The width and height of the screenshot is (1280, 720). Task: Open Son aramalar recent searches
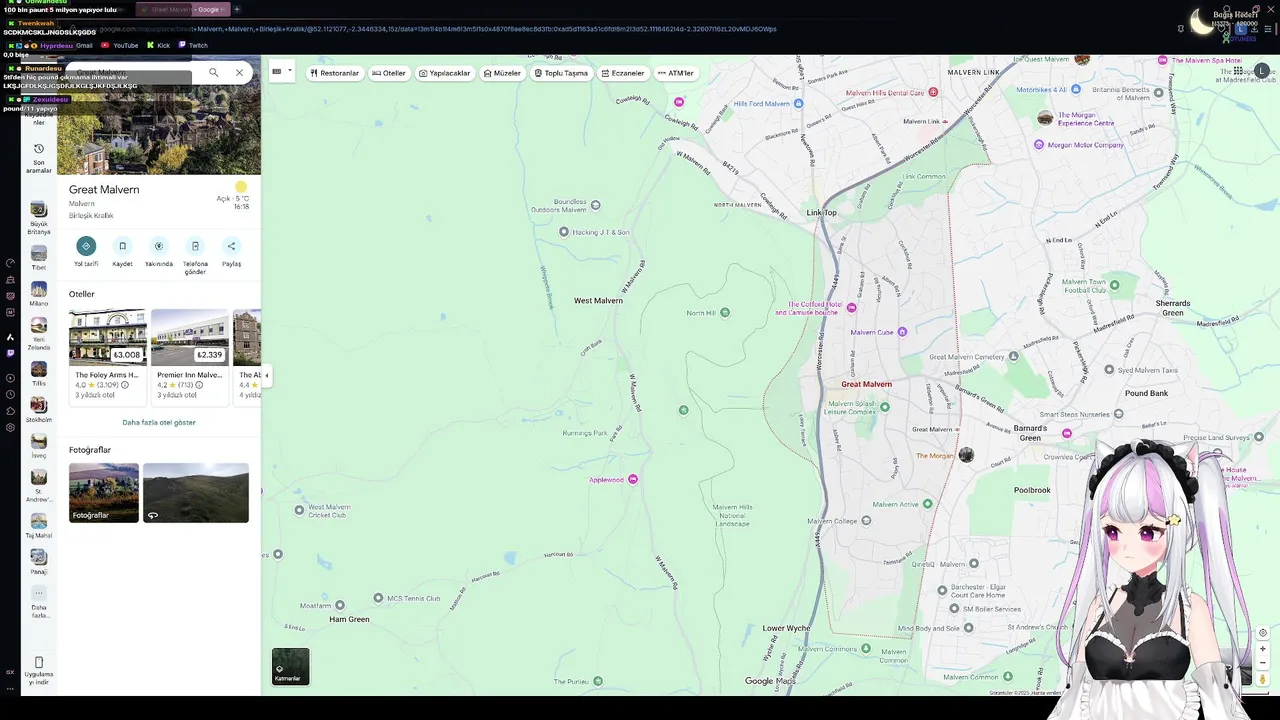point(39,157)
